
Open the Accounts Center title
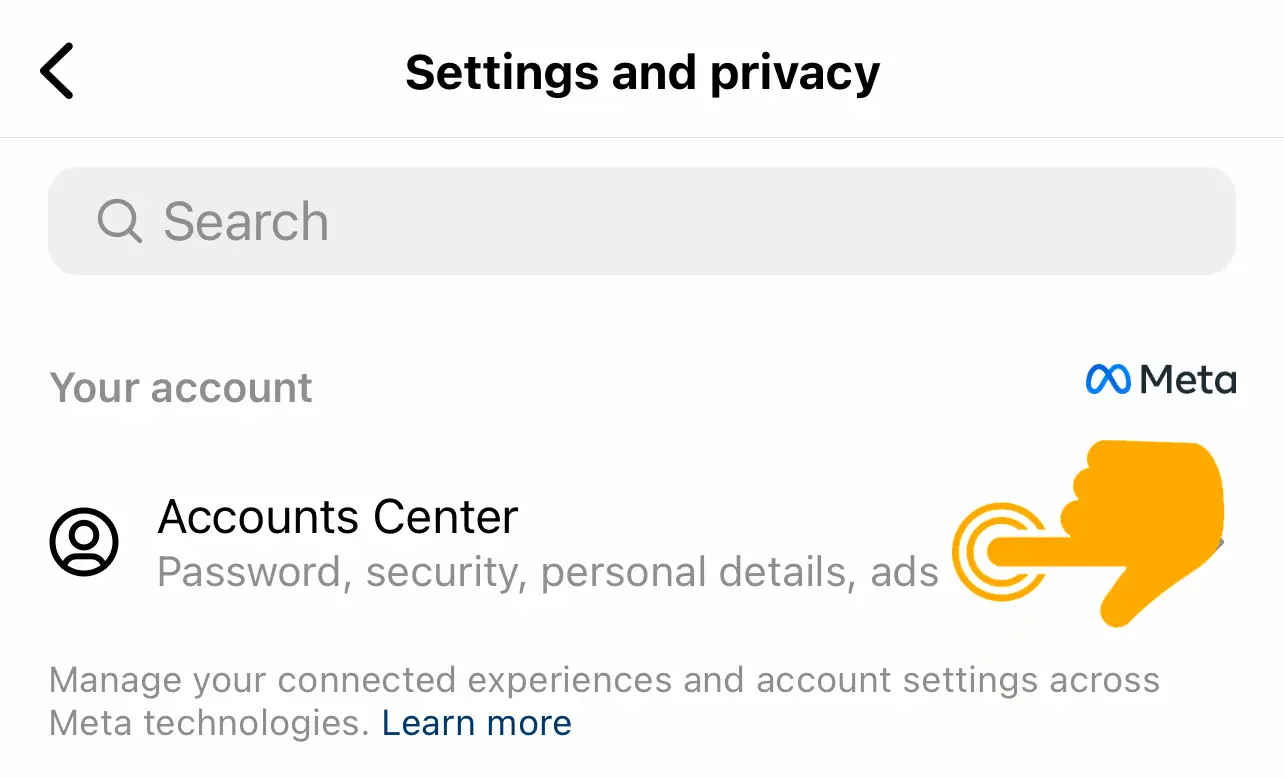tap(338, 517)
